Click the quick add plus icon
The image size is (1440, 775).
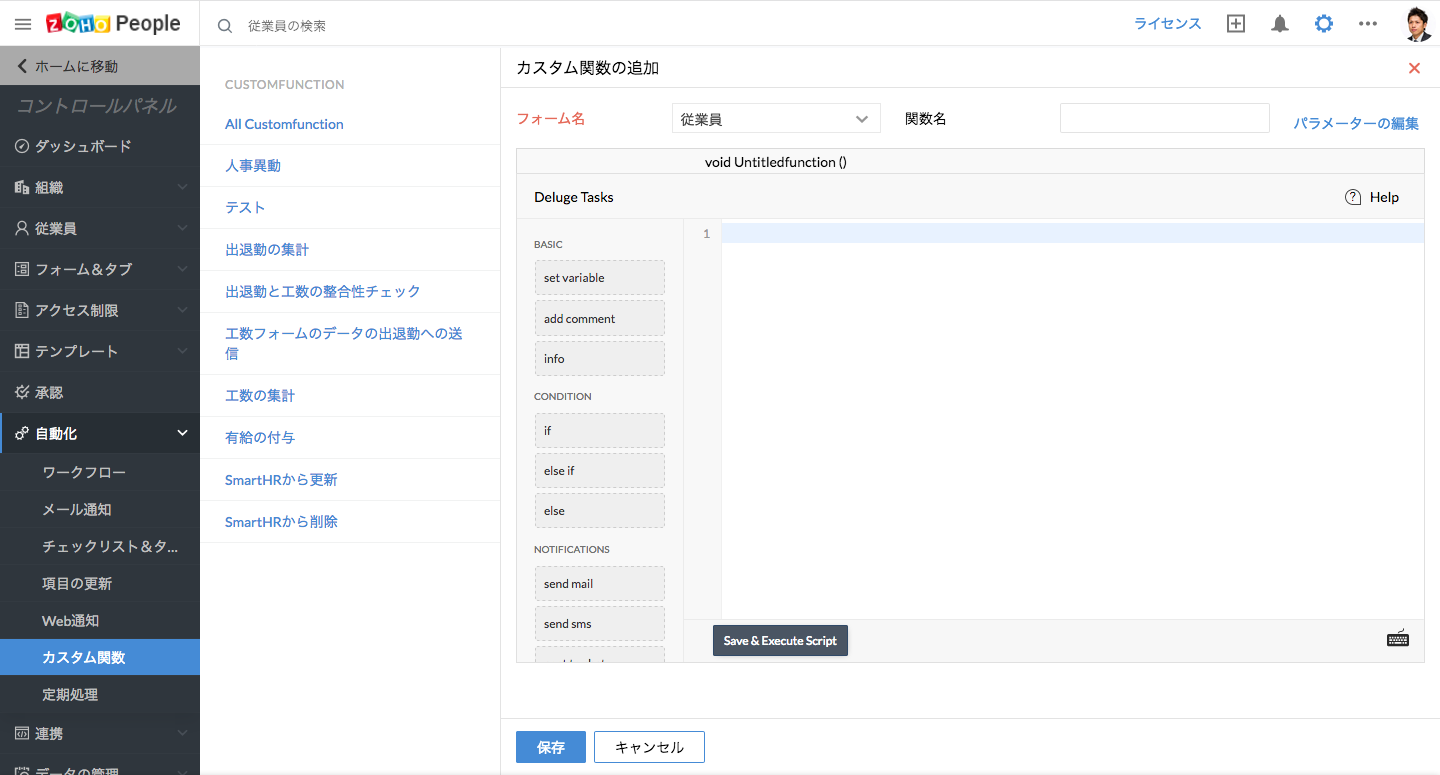[x=1236, y=24]
